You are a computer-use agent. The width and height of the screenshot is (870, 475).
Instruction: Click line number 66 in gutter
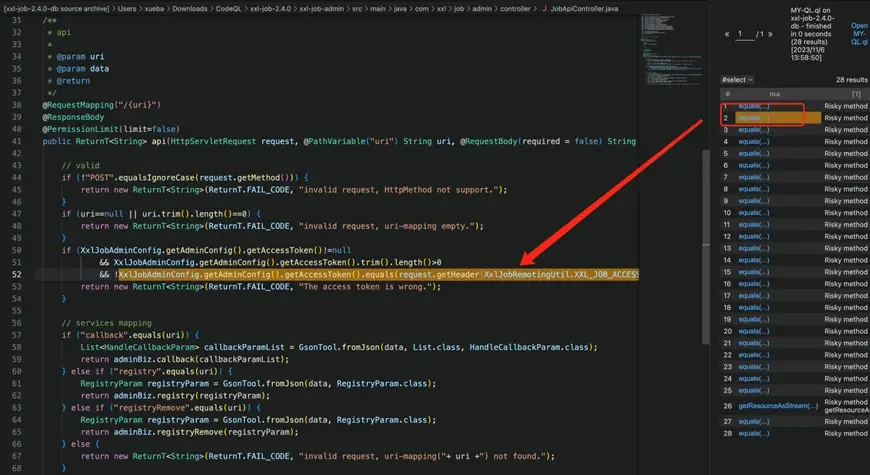tap(17, 444)
